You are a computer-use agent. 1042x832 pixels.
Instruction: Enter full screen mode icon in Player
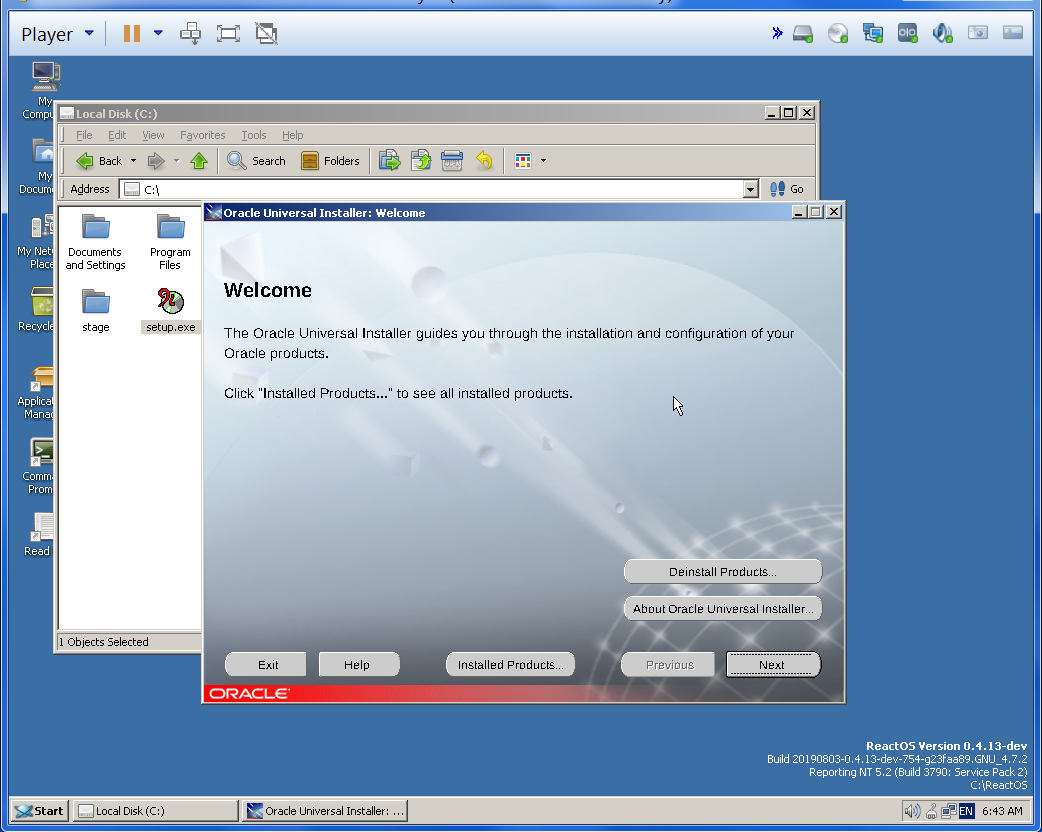pos(228,33)
